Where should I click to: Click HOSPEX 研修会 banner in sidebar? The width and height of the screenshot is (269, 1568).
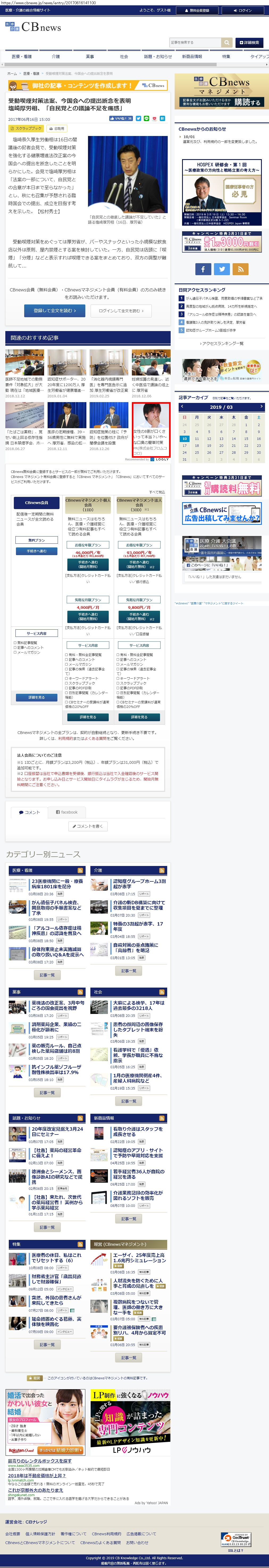coord(221,193)
